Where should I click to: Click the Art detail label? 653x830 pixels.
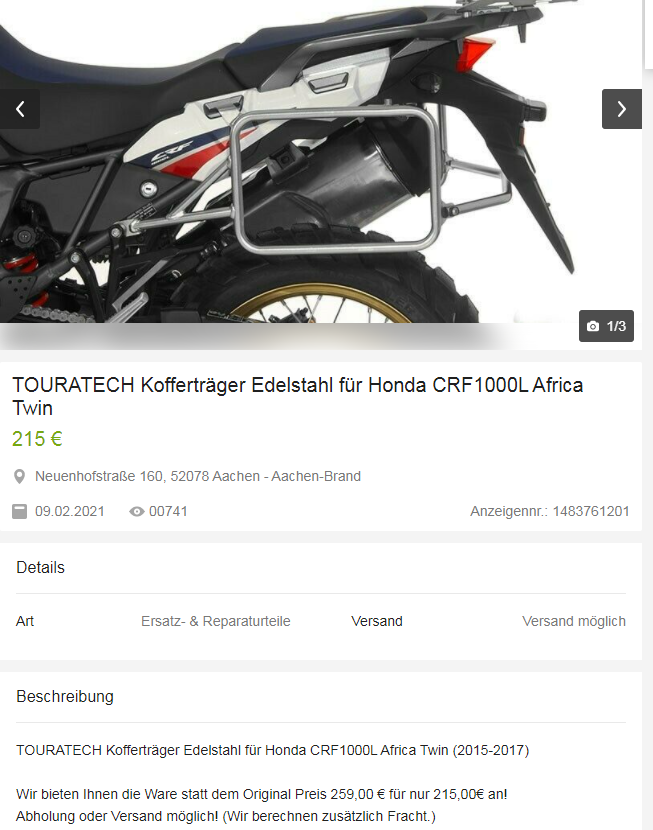point(25,621)
